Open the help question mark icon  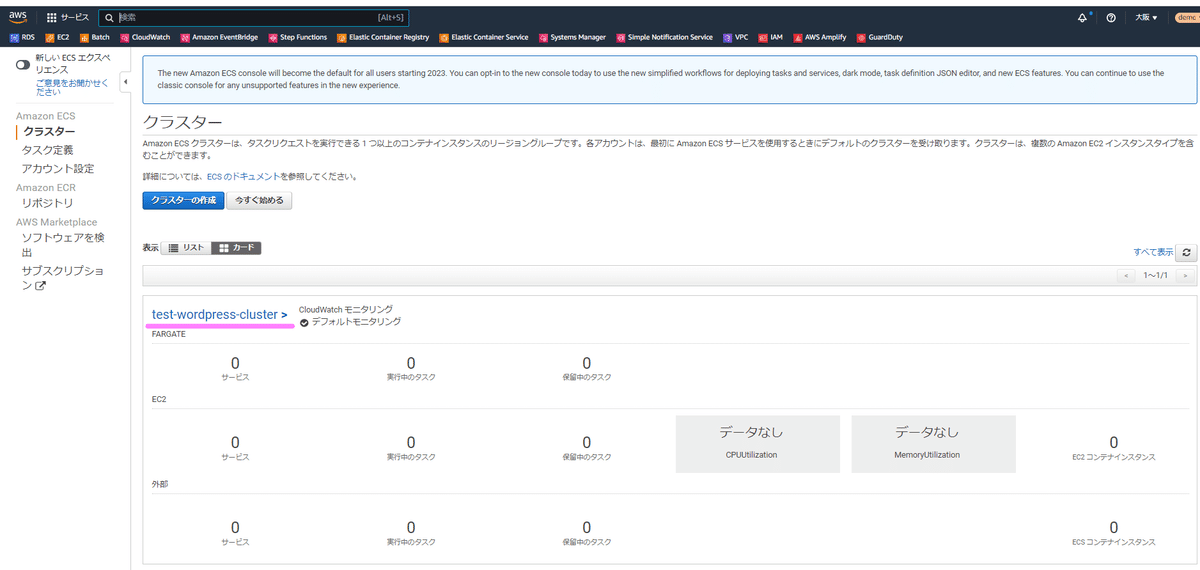click(1111, 17)
